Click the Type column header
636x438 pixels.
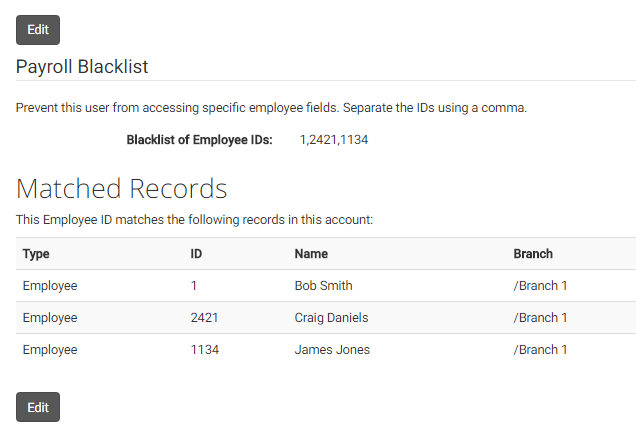click(36, 254)
